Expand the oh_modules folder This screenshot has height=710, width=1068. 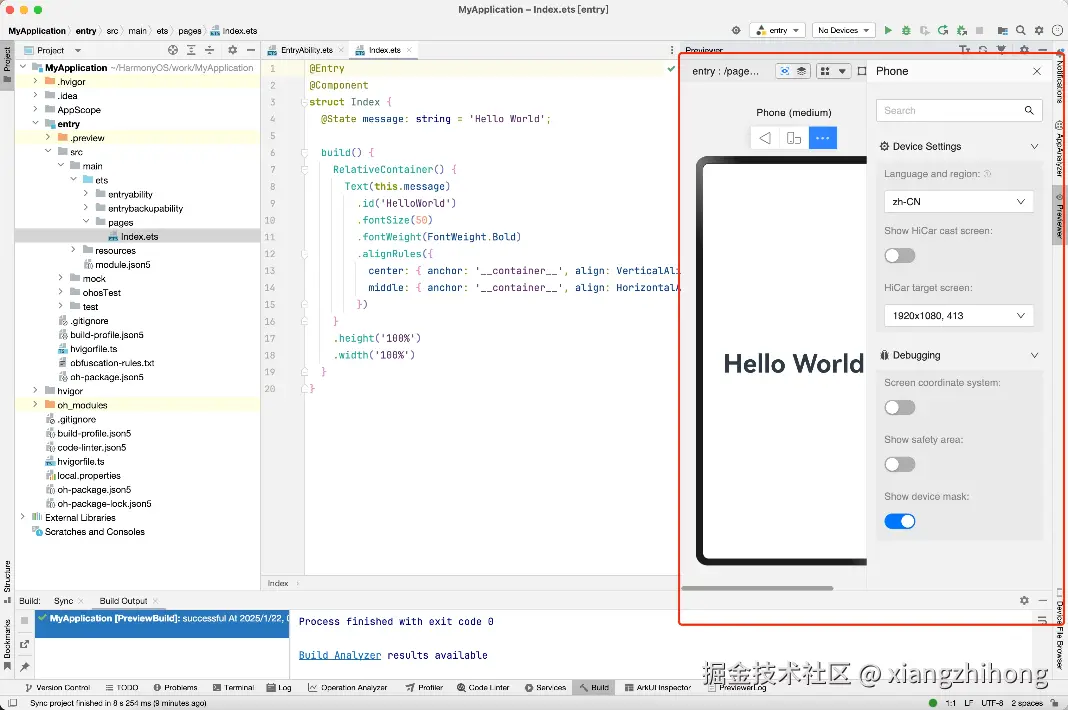pyautogui.click(x=35, y=405)
